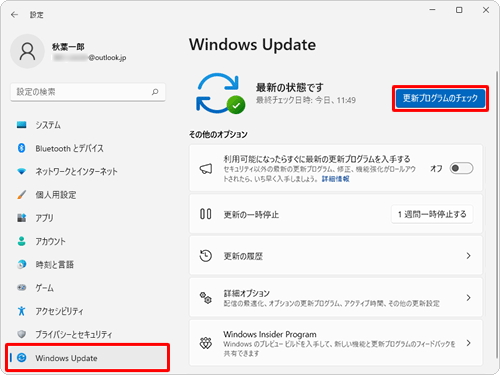Click 1 週間一時停止する button
The width and height of the screenshot is (500, 375).
point(432,214)
